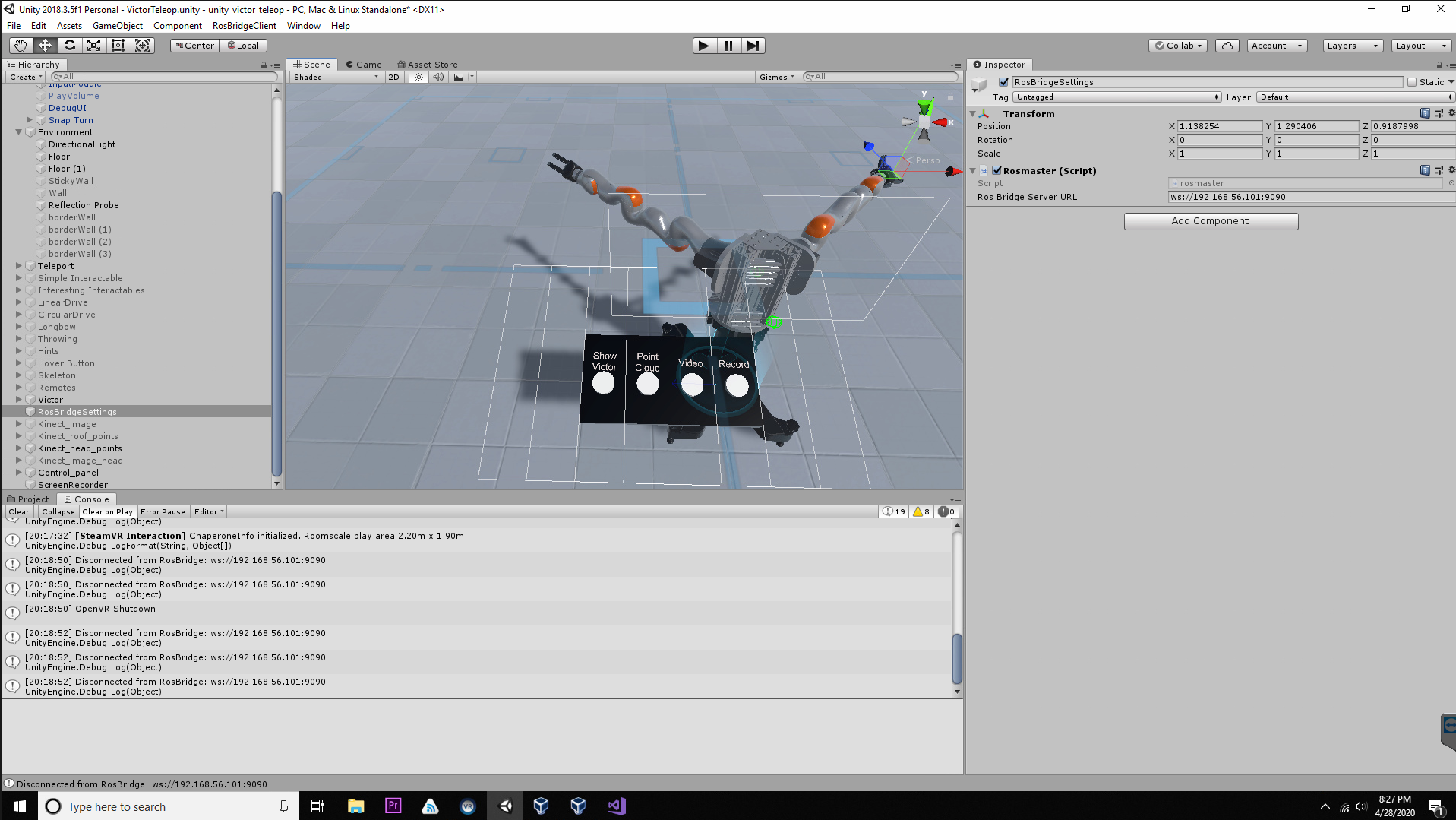Open Premiere Pro from taskbar
The height and width of the screenshot is (820, 1456).
click(x=393, y=806)
